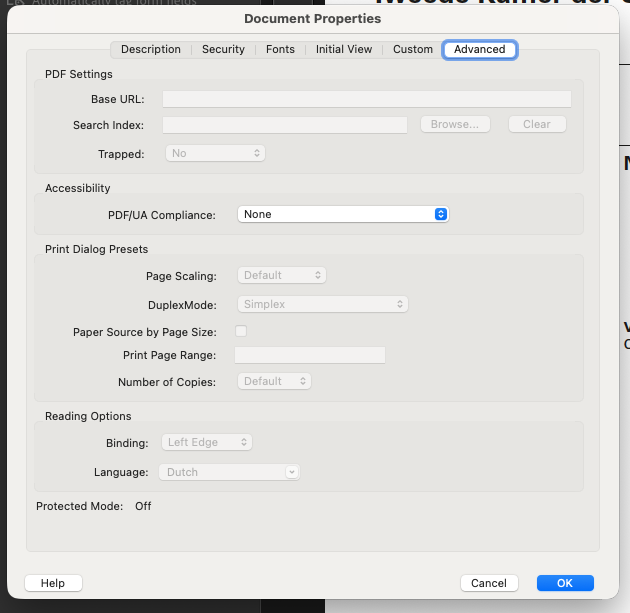Viewport: 630px width, 613px height.
Task: Click the Base URL text field
Action: click(366, 99)
